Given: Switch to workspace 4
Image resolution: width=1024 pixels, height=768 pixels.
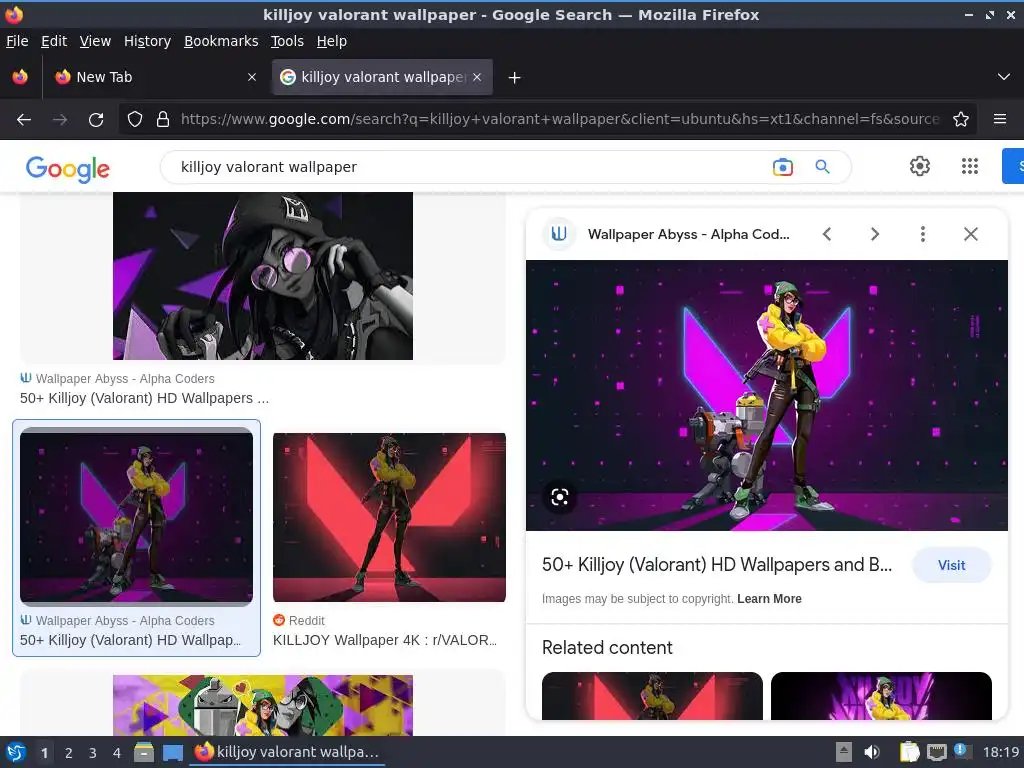Looking at the screenshot, I should (x=117, y=753).
